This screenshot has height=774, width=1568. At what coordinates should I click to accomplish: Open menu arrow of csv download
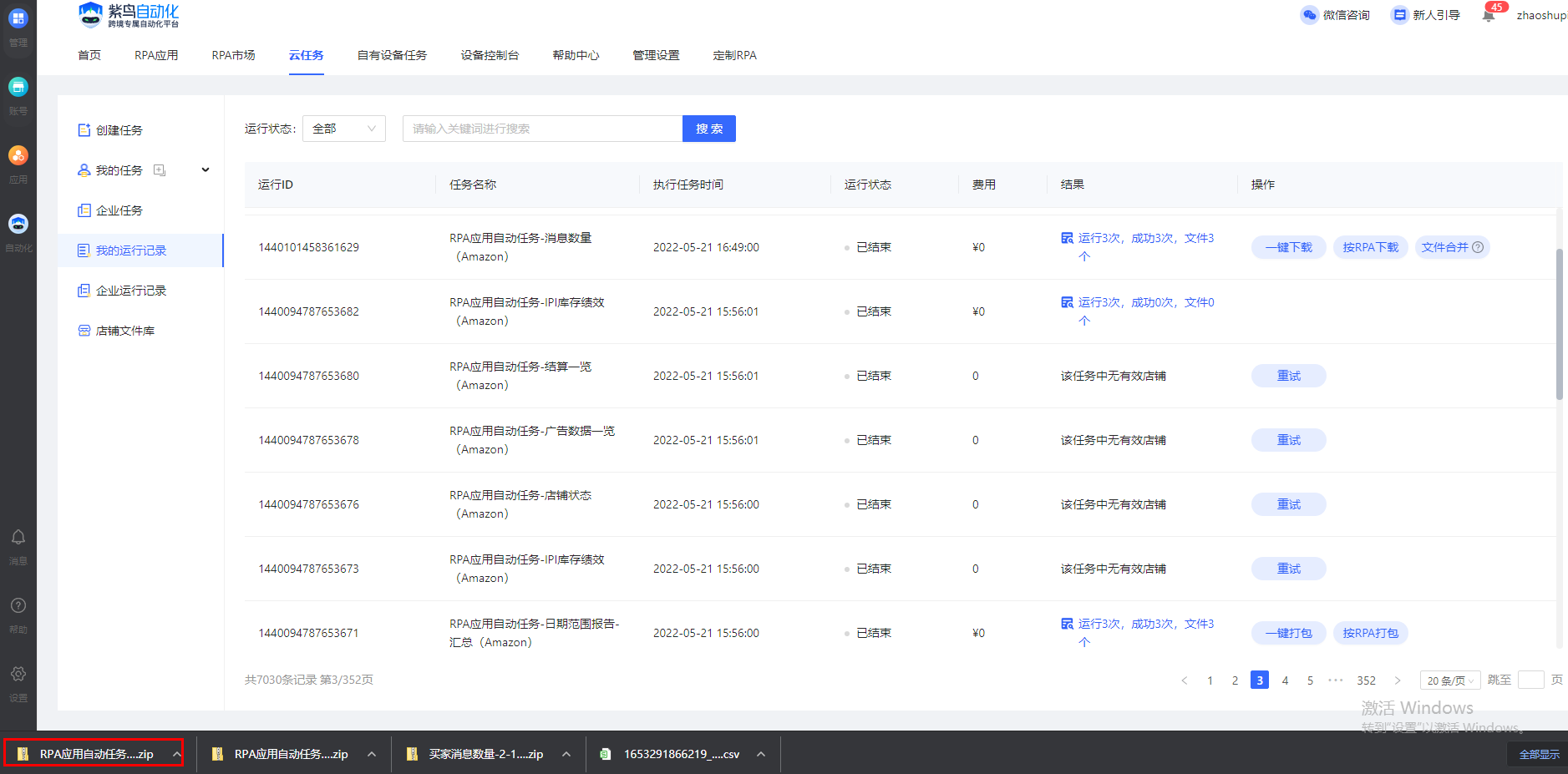point(761,754)
